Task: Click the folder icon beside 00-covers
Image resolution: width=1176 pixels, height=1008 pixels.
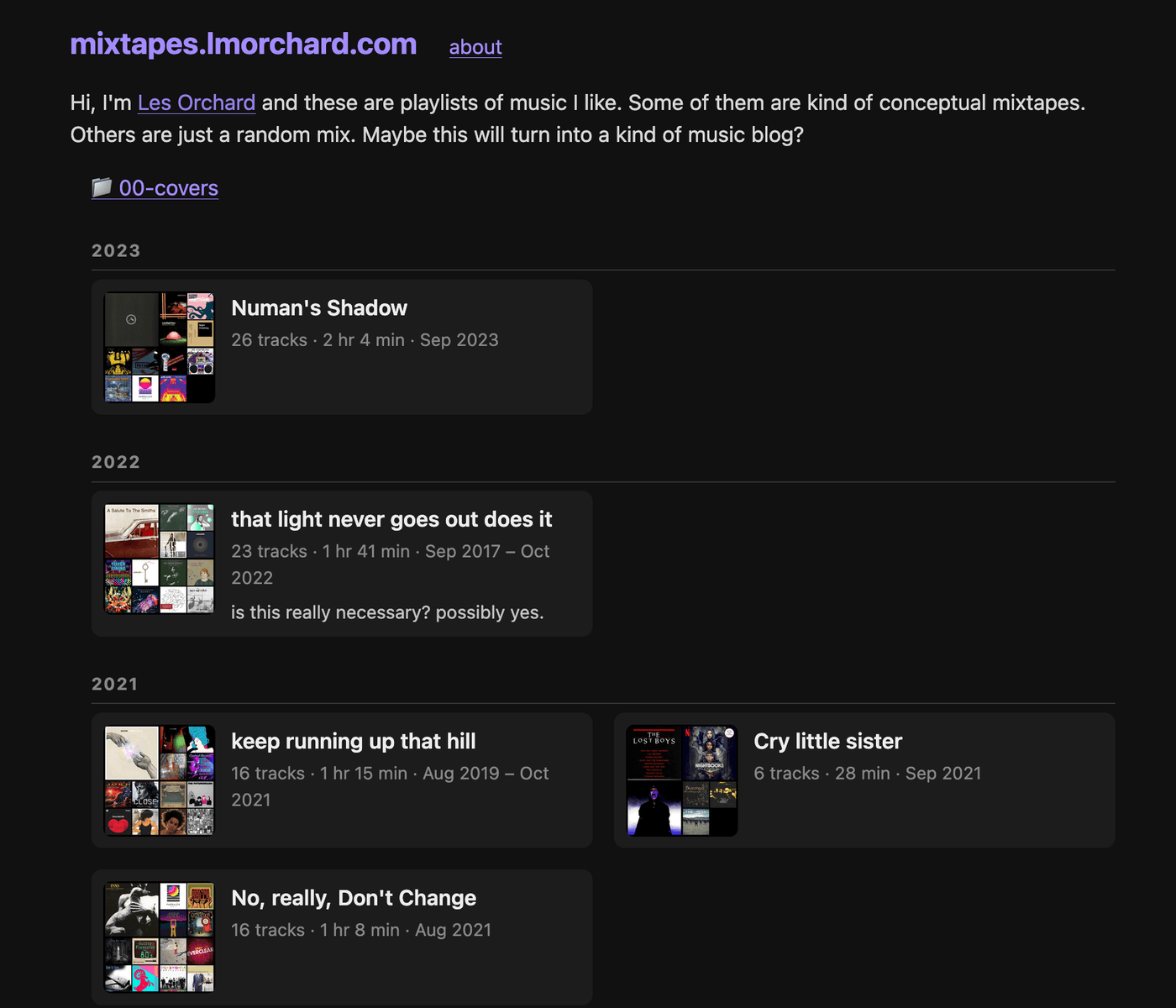Action: [102, 187]
